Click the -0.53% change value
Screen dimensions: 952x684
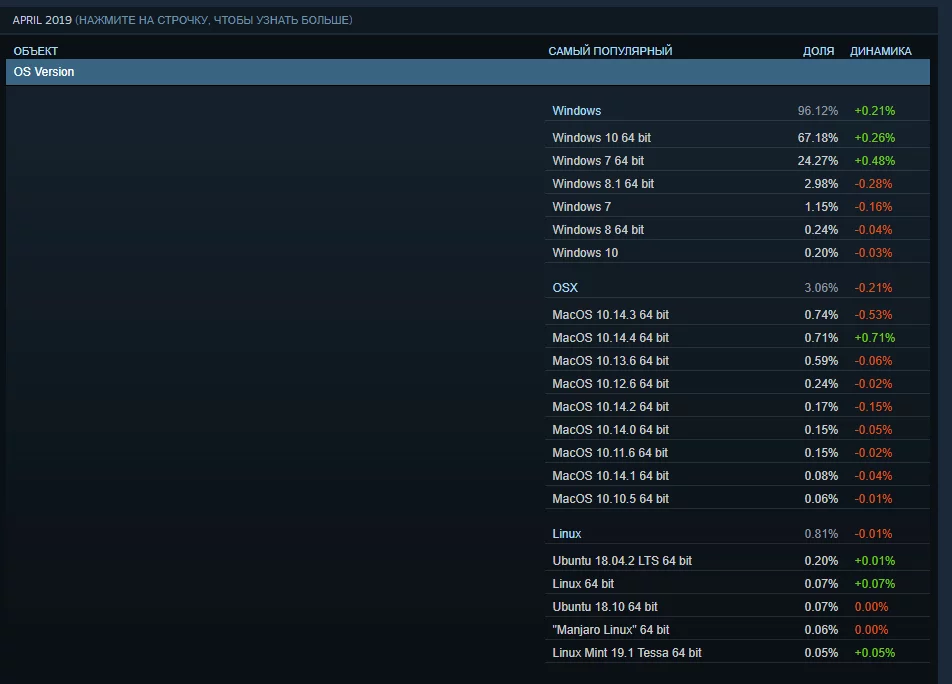(873, 315)
